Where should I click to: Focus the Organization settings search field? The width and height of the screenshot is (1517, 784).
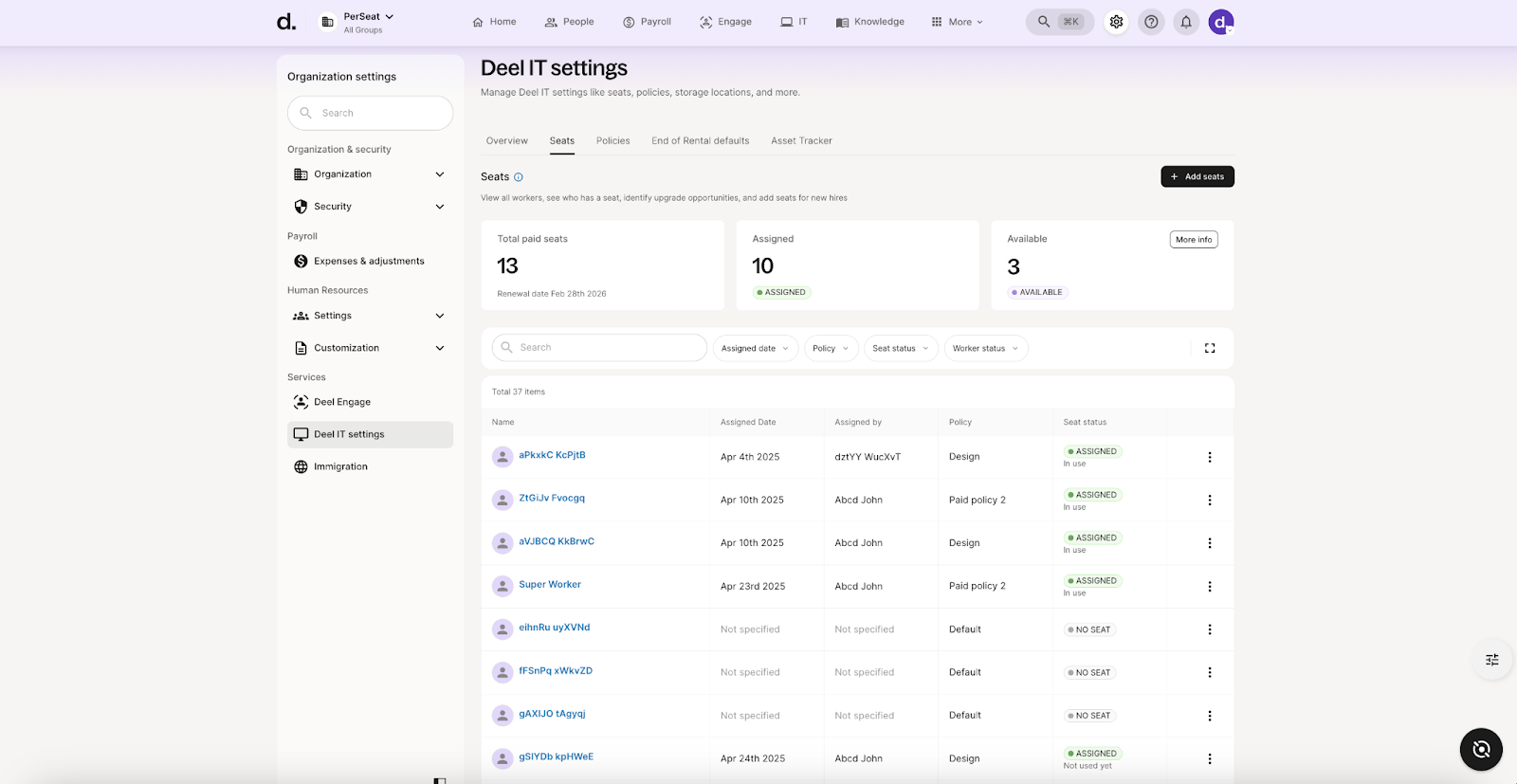coord(370,113)
